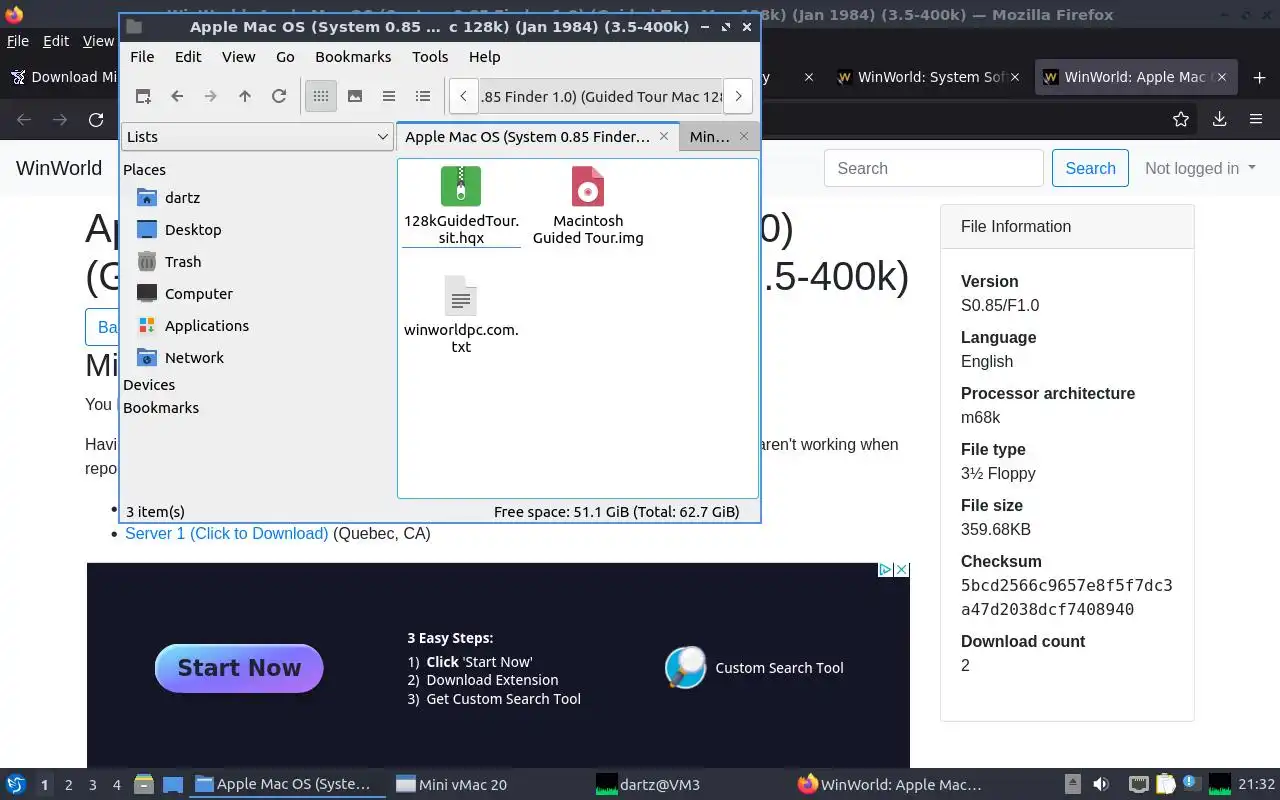Bookmark this page with star icon
The height and width of the screenshot is (800, 1280).
pos(1181,120)
